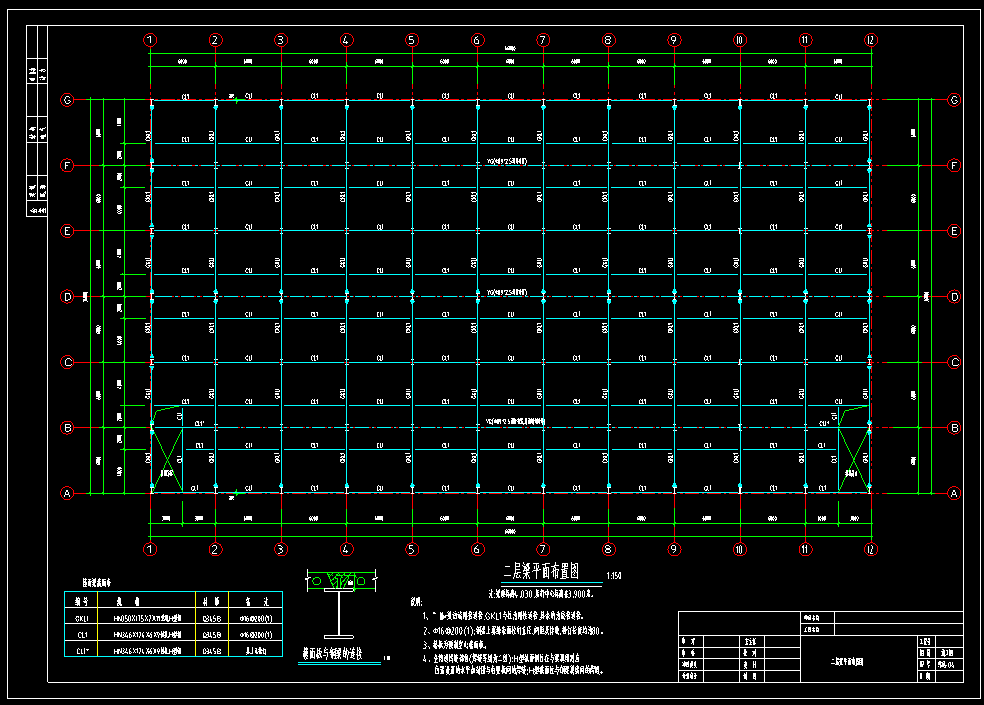Select grid axis bubble 12 along bottom edge
This screenshot has height=705, width=984.
(871, 549)
